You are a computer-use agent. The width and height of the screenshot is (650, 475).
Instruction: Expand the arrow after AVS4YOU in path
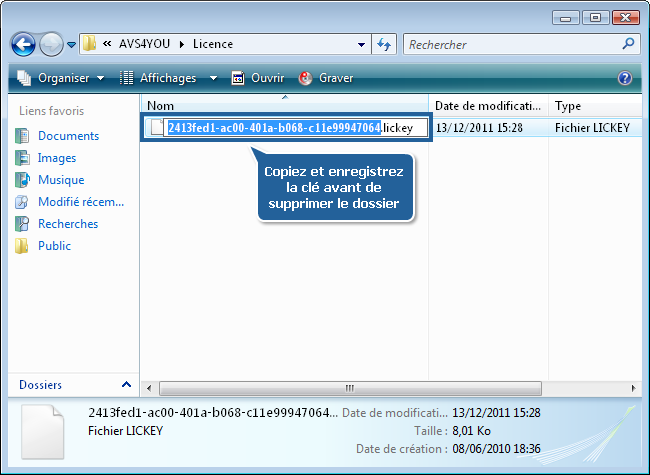click(x=182, y=44)
